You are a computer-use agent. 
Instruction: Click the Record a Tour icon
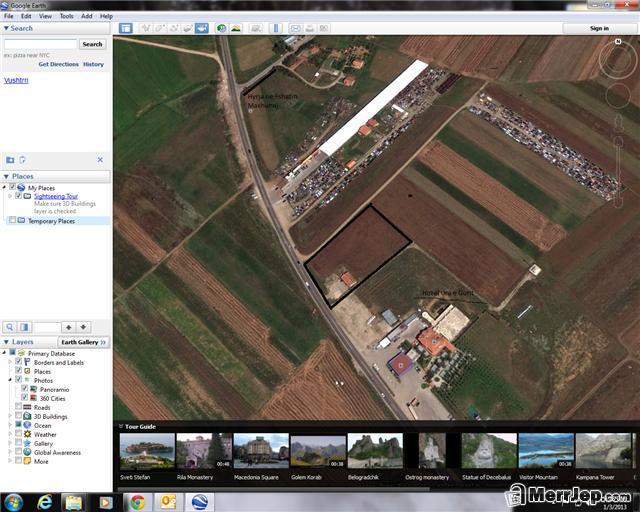click(202, 28)
